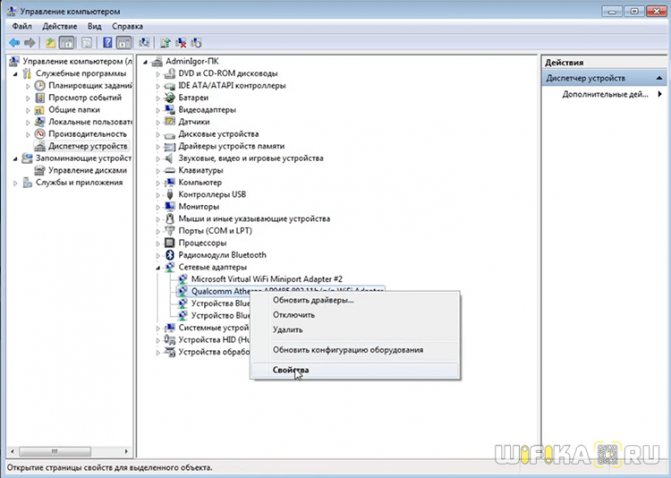This screenshot has height=478, width=671.
Task: Click horizontal scrollbar thumb in left pane
Action: pyautogui.click(x=55, y=451)
